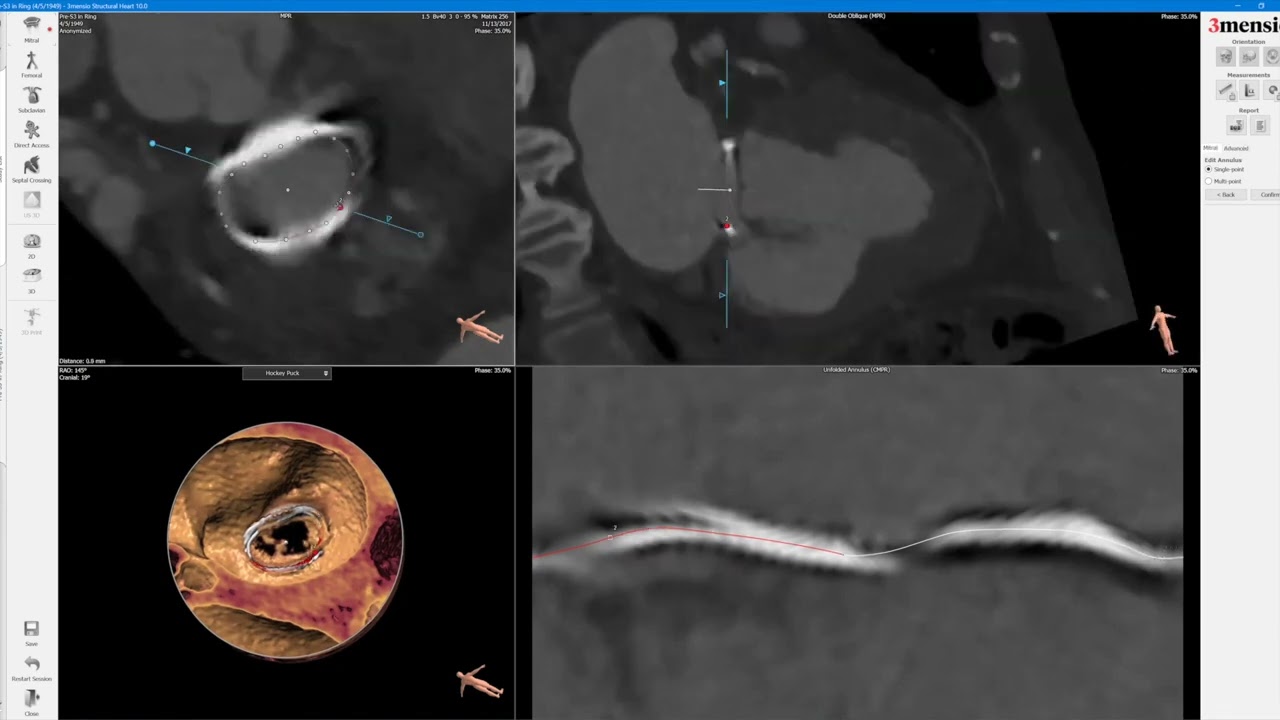Viewport: 1280px width, 720px height.
Task: Switch to the 3D view icon
Action: tap(31, 276)
